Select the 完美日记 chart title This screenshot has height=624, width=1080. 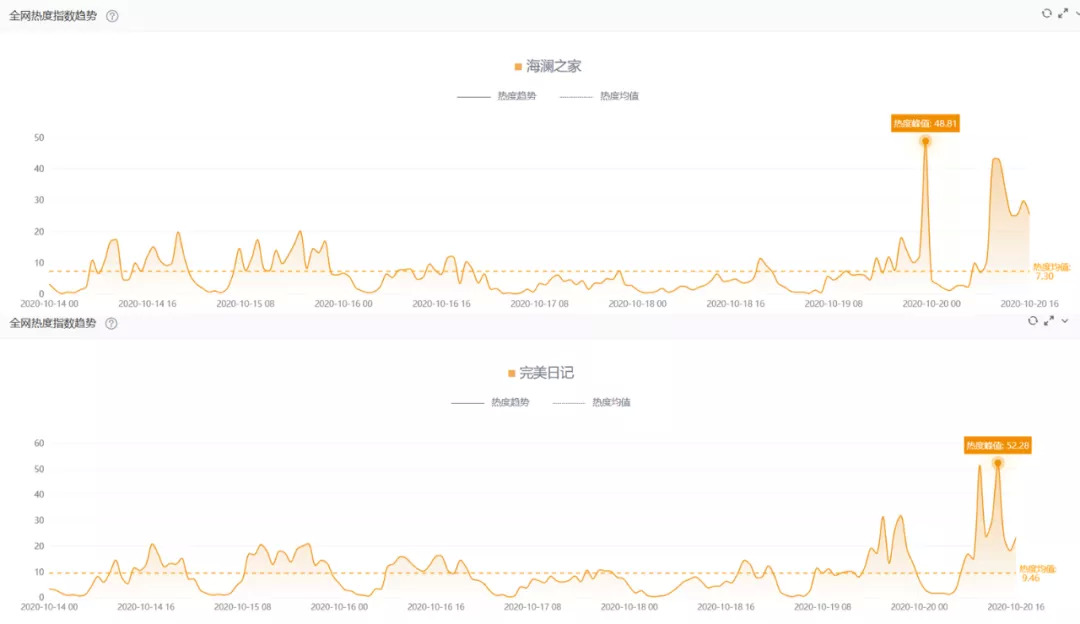click(546, 373)
